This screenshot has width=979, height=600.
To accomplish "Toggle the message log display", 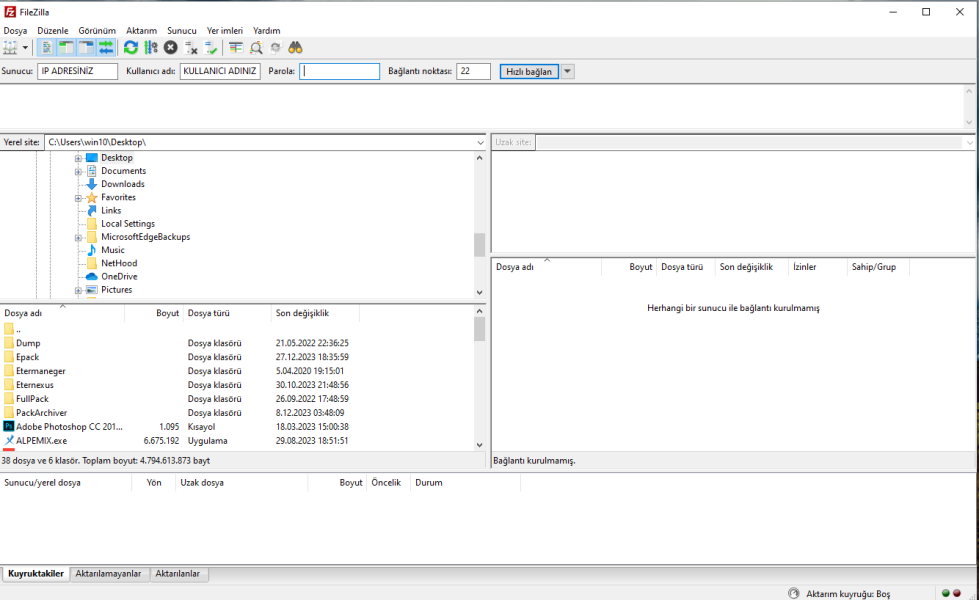I will (47, 48).
